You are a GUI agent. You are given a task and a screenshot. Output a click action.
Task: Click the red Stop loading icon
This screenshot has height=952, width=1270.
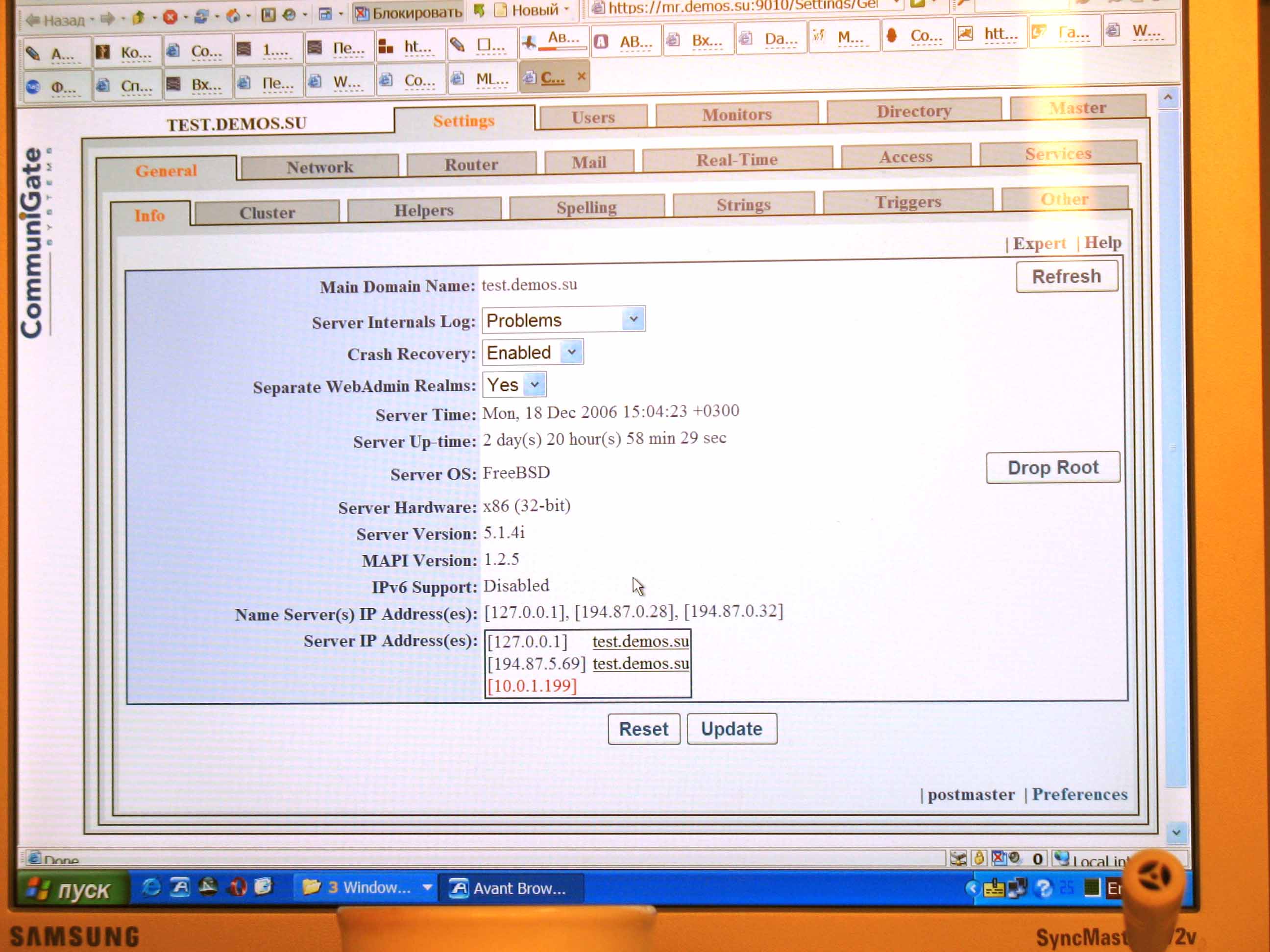pos(170,17)
